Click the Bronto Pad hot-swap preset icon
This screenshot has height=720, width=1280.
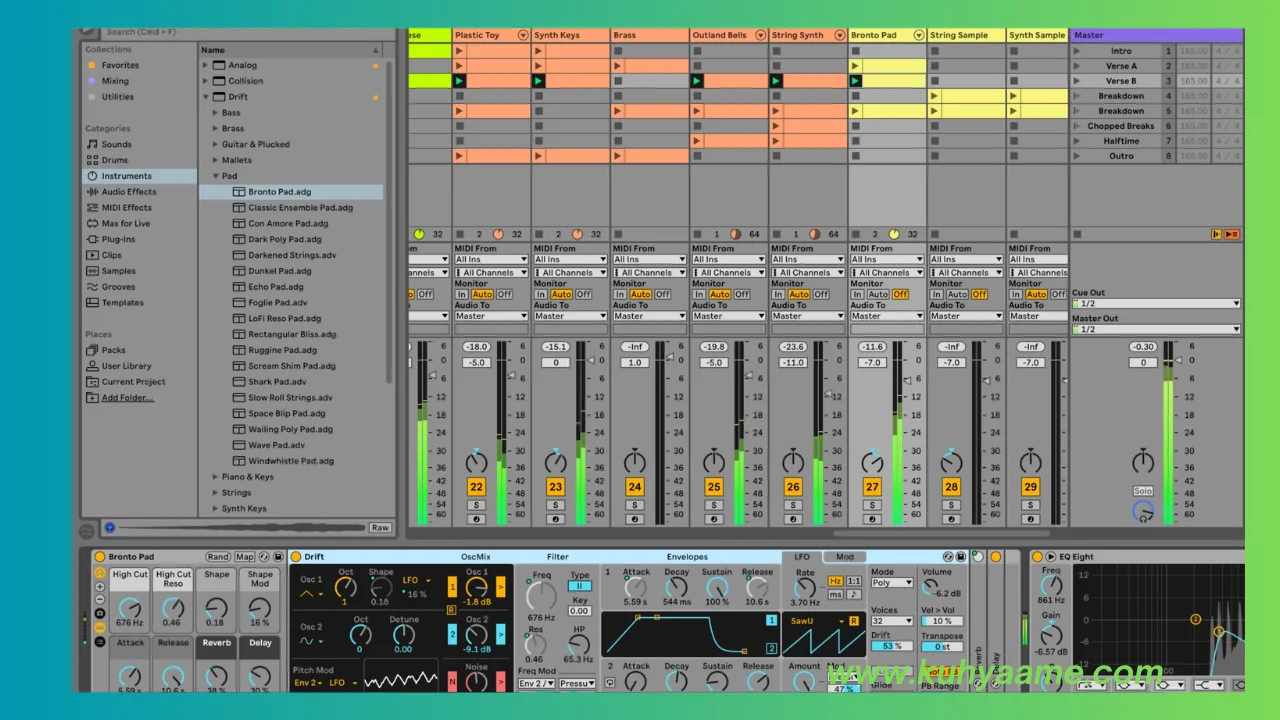pyautogui.click(x=264, y=557)
